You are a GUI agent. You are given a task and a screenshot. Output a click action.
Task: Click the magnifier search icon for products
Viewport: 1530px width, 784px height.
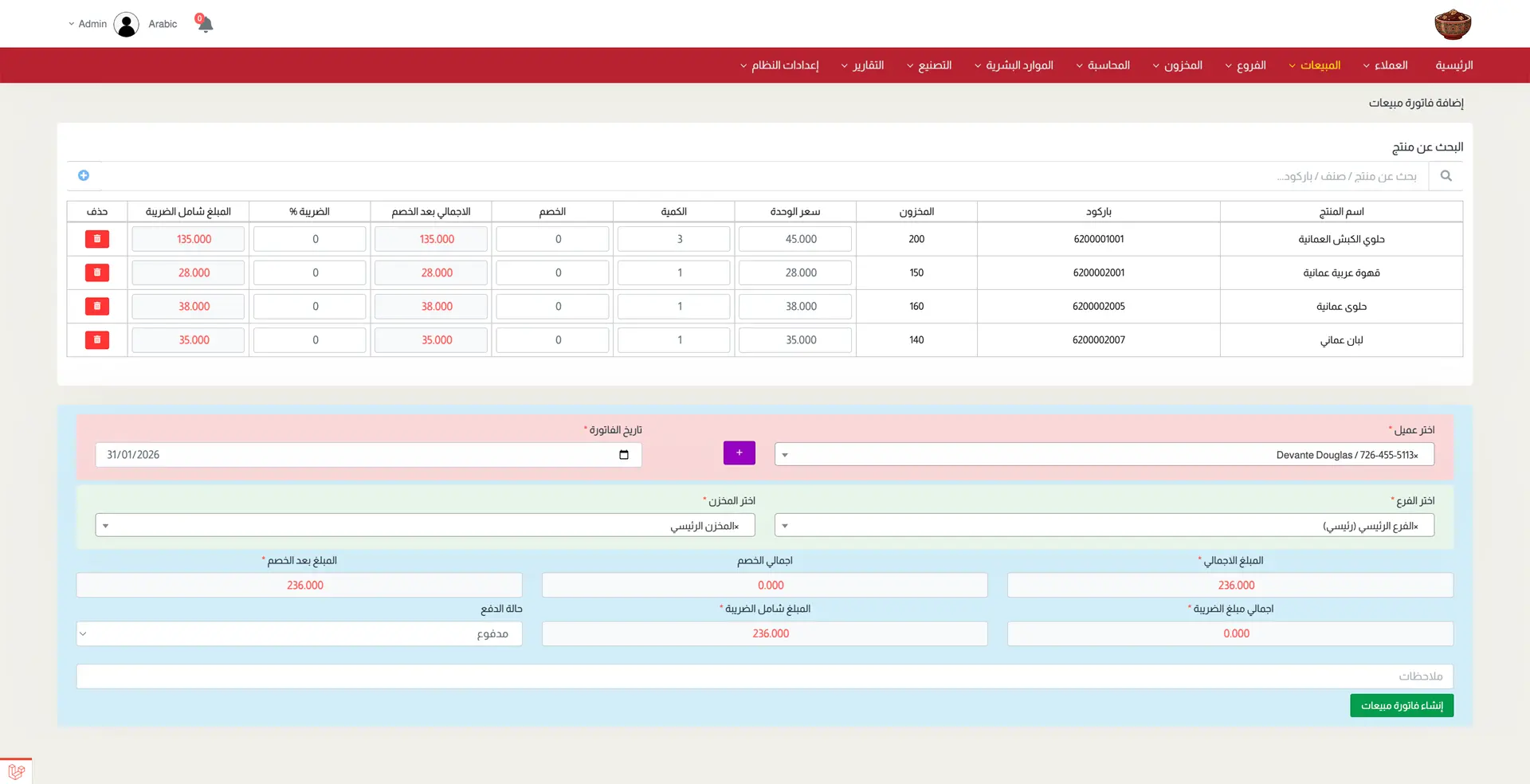point(1446,176)
